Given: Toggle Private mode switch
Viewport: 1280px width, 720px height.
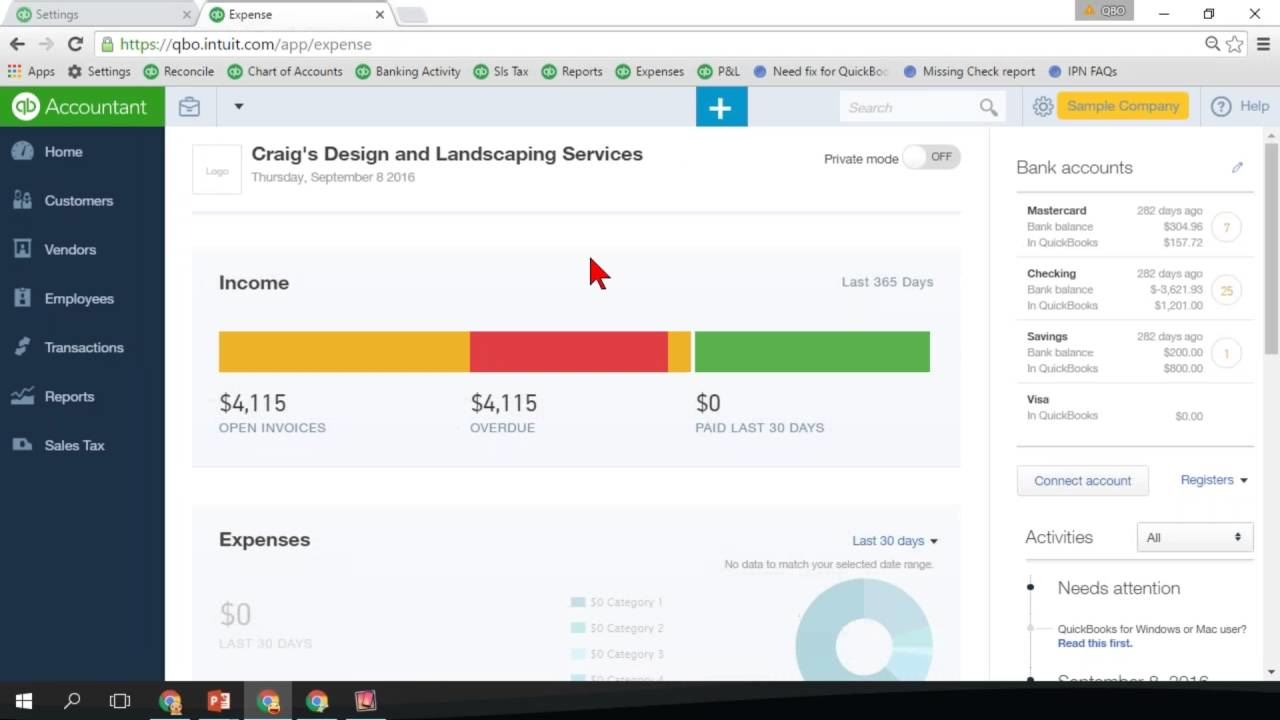Looking at the screenshot, I should coord(931,157).
